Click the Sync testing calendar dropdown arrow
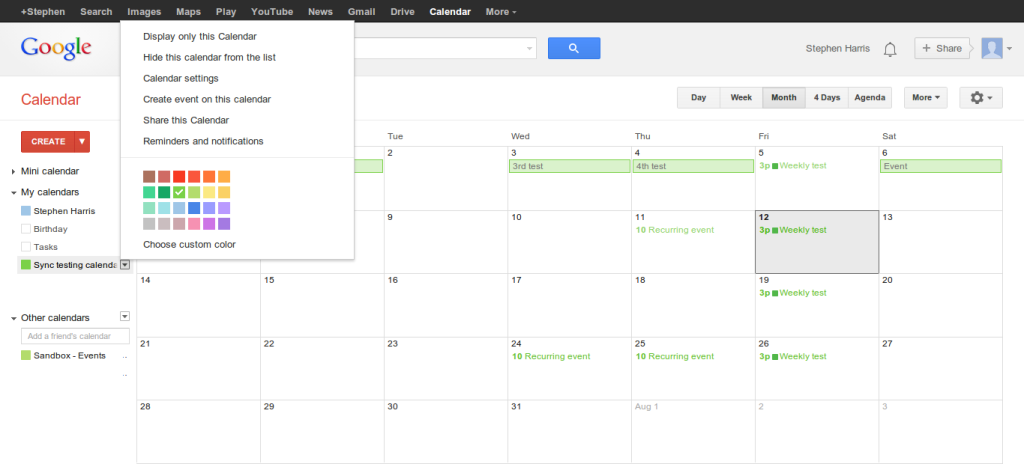Image resolution: width=1024 pixels, height=464 pixels. click(x=125, y=265)
